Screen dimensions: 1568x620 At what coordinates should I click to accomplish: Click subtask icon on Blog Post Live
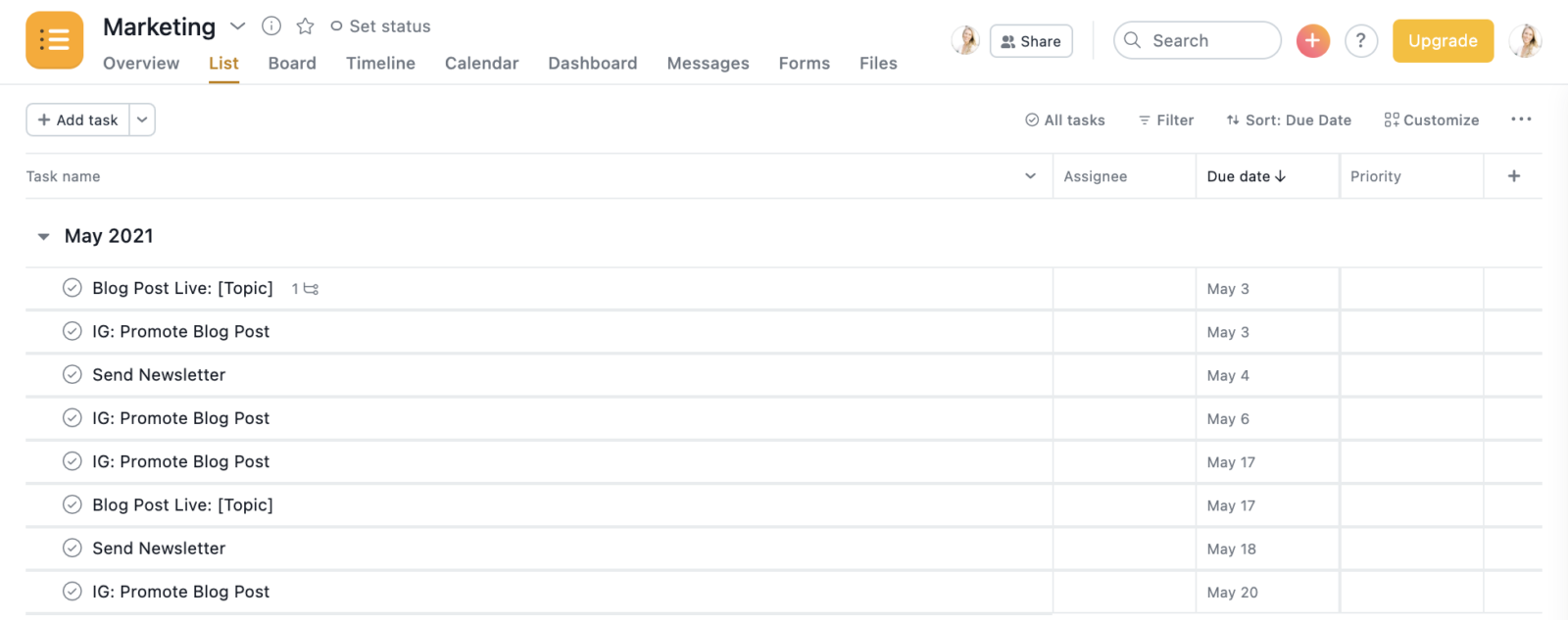click(311, 289)
